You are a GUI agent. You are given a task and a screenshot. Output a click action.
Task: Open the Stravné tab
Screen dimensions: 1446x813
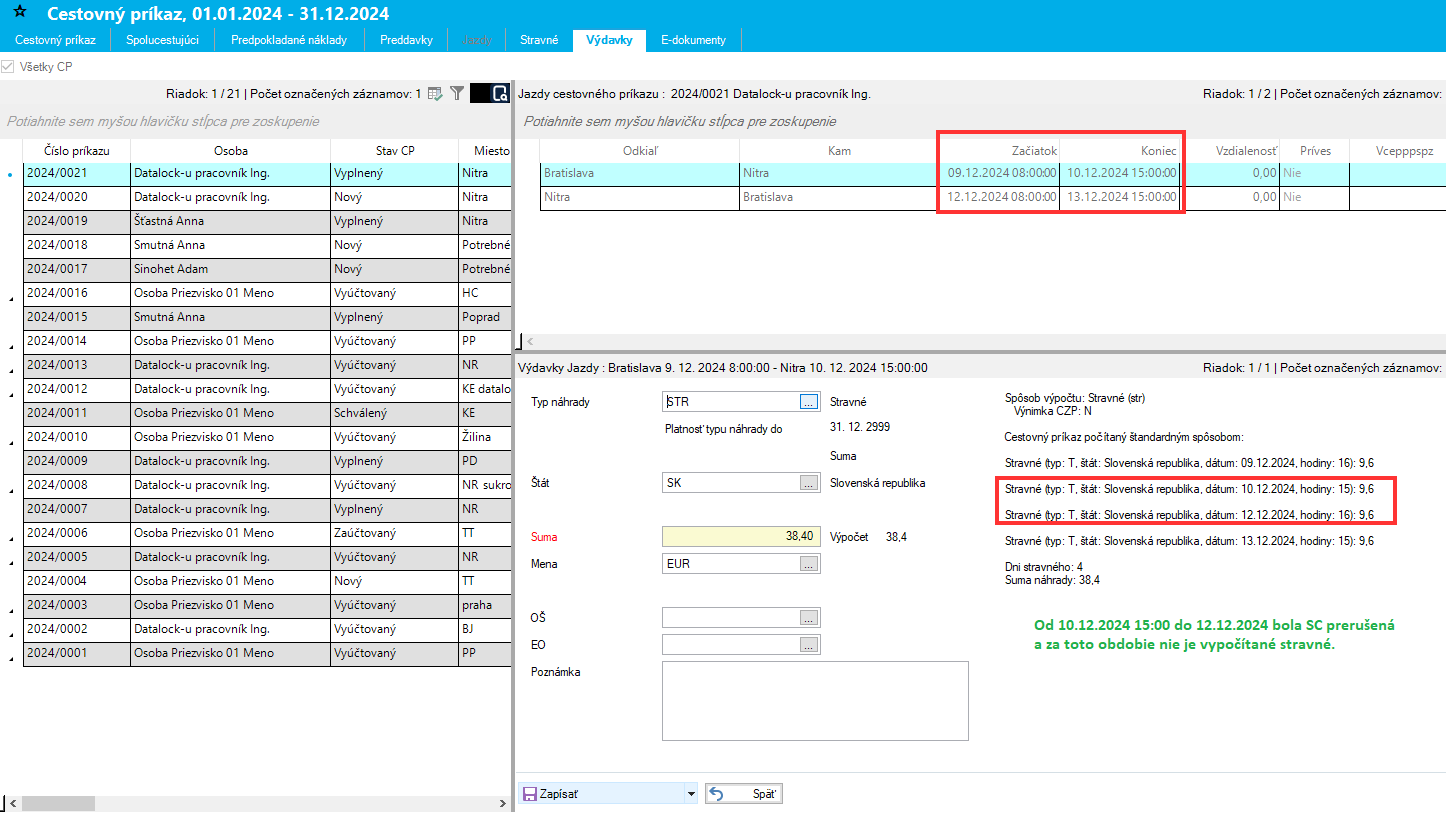[x=539, y=40]
